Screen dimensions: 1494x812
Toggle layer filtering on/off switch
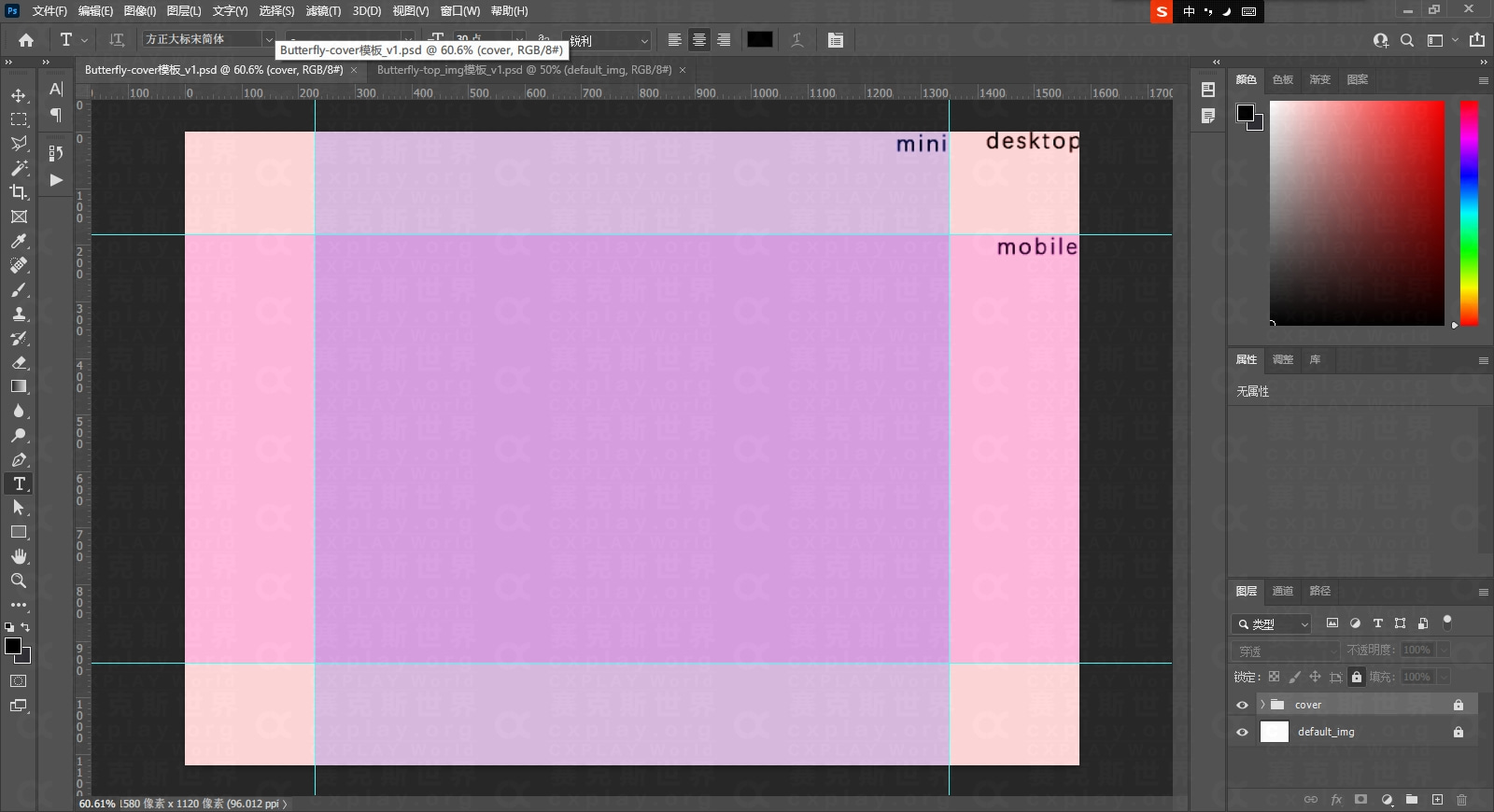(x=1447, y=622)
